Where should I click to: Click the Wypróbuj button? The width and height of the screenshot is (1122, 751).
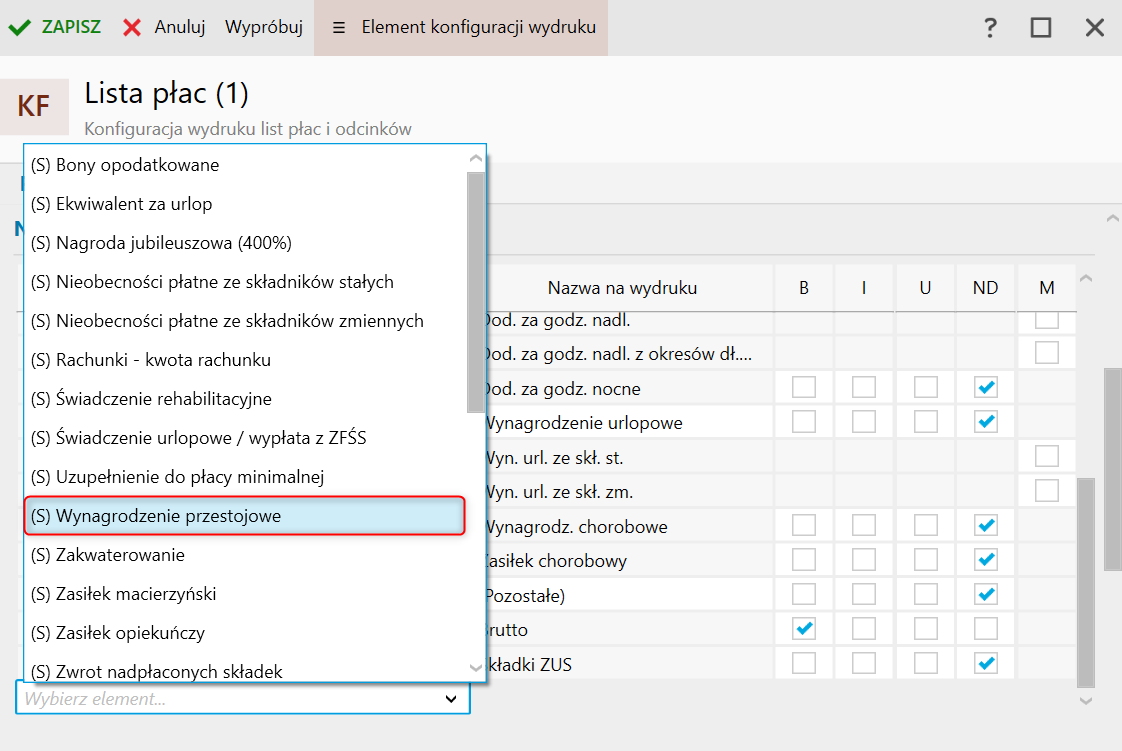point(264,28)
